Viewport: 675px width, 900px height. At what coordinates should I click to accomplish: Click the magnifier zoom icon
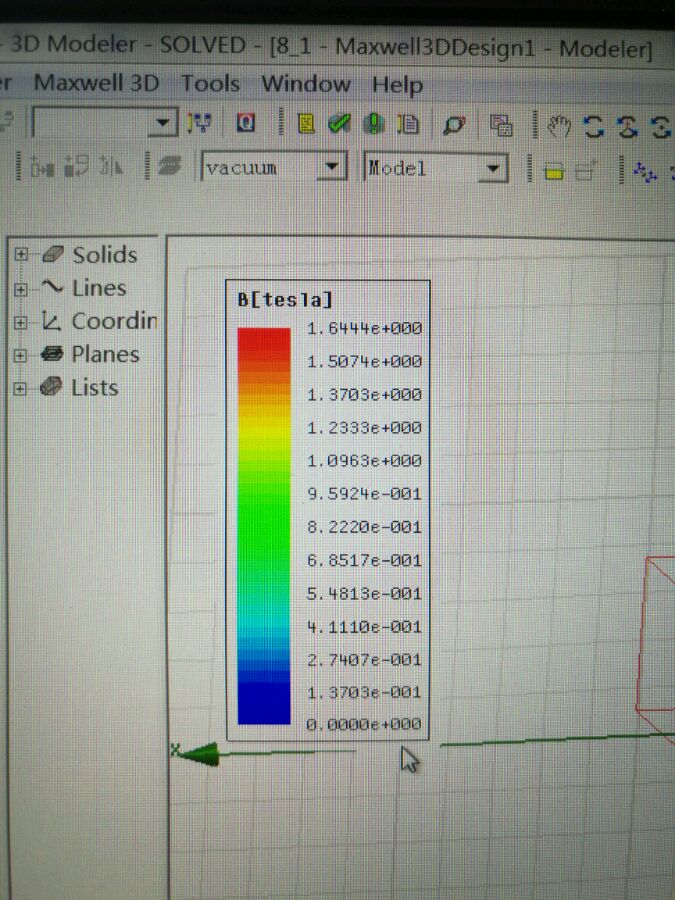click(x=453, y=125)
